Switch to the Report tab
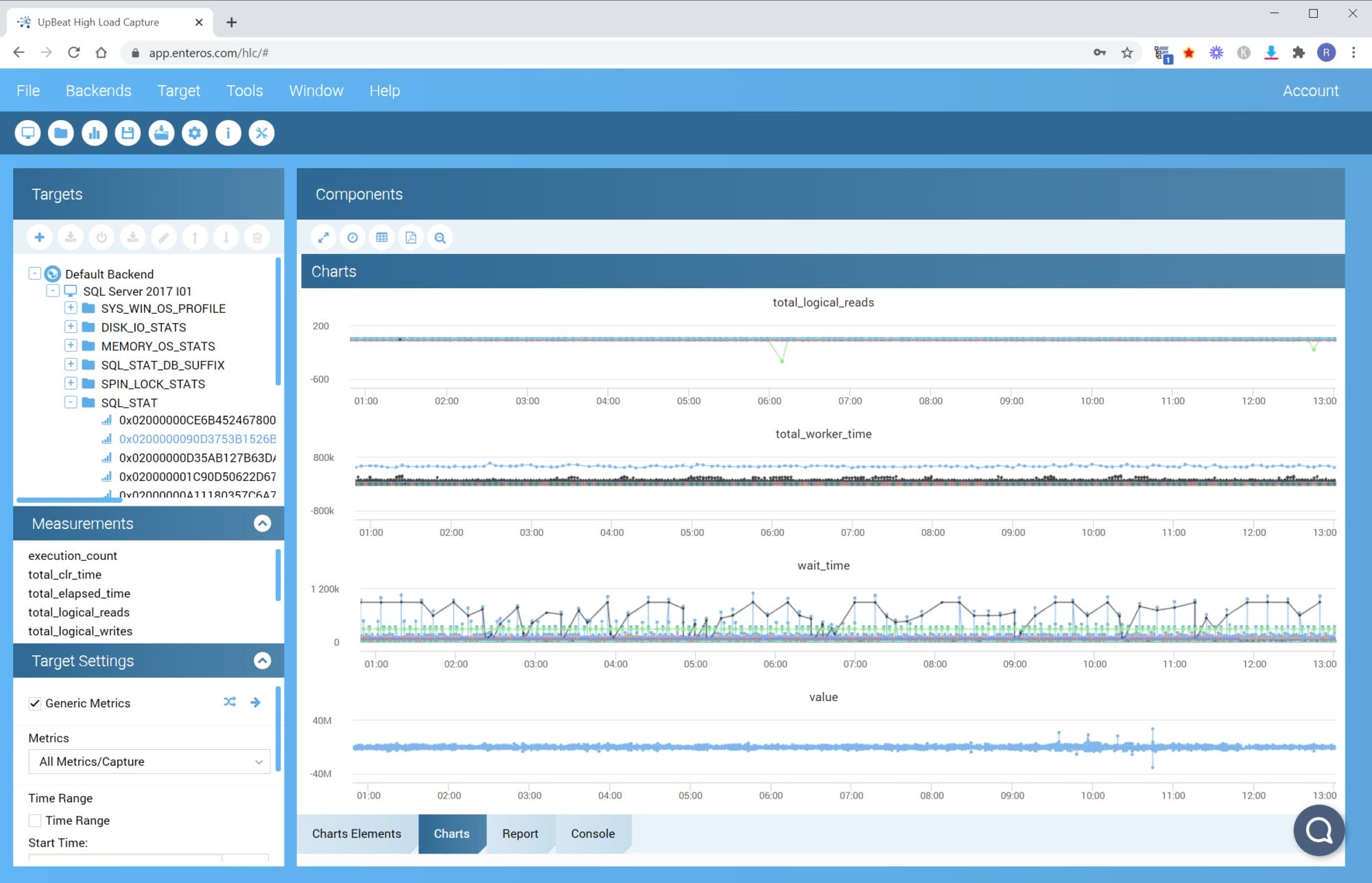 point(520,834)
